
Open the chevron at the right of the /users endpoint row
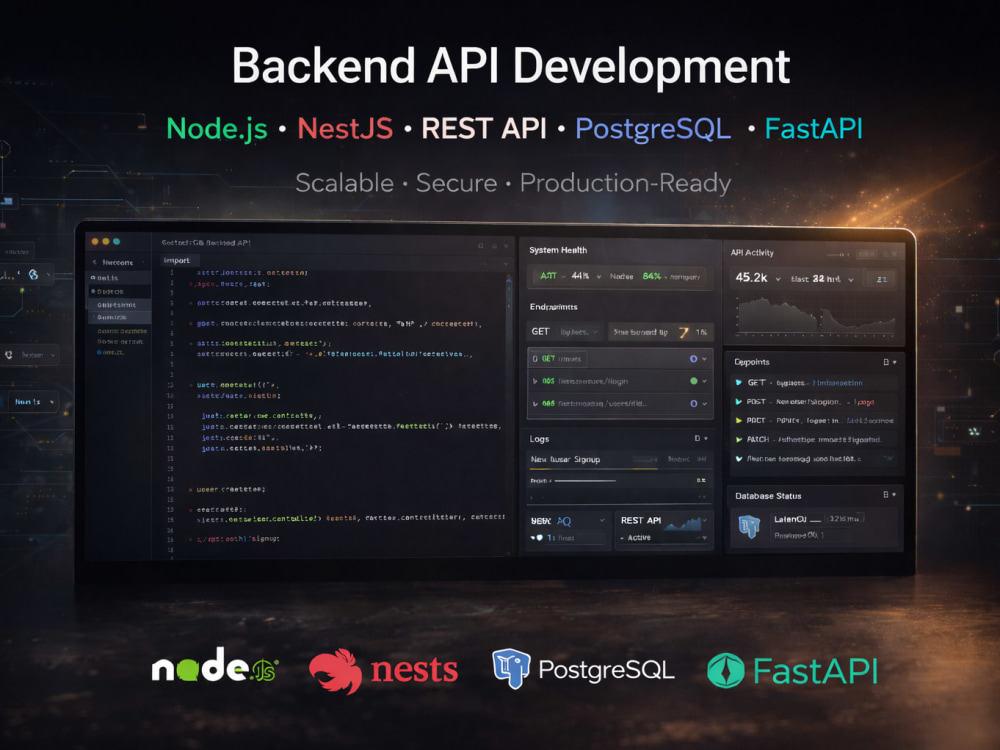(x=704, y=404)
